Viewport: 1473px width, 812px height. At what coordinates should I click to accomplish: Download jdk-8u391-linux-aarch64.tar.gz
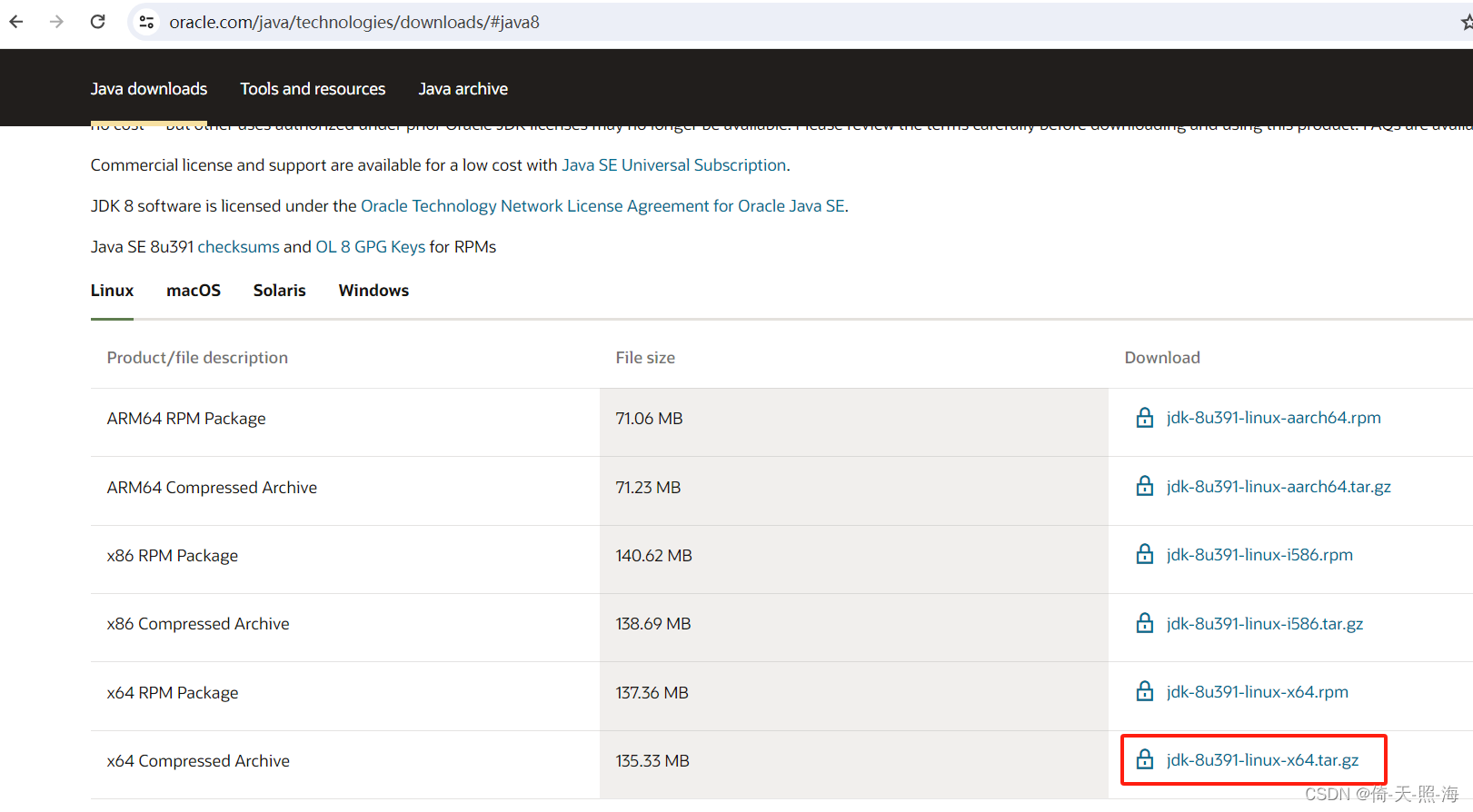1279,487
